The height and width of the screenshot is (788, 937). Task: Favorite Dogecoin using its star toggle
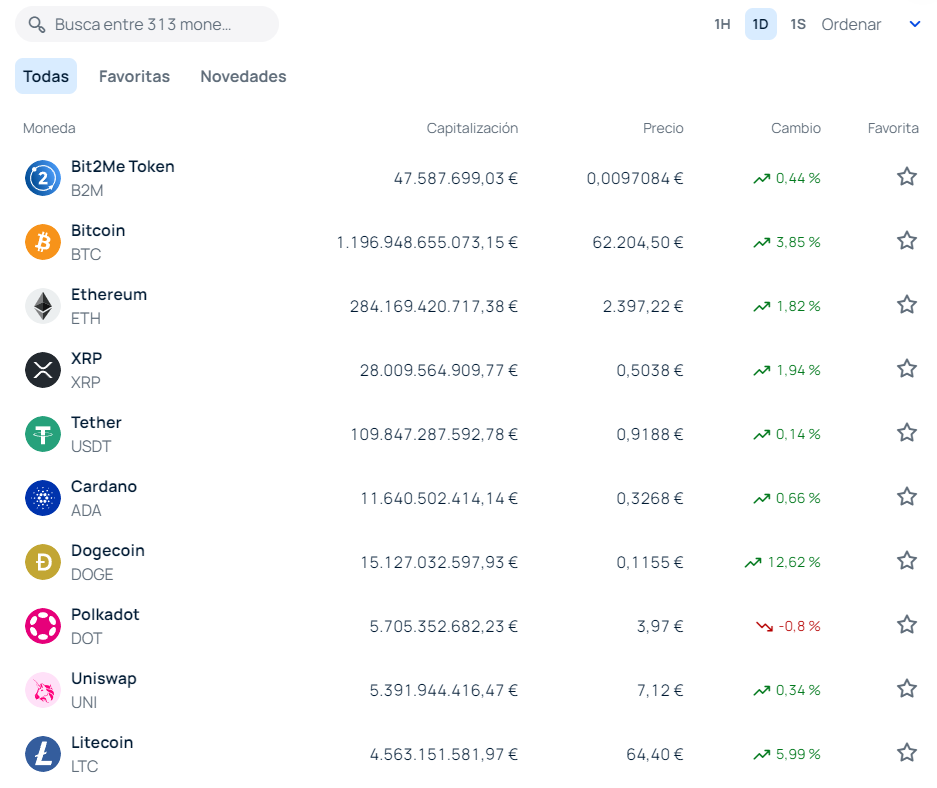907,560
